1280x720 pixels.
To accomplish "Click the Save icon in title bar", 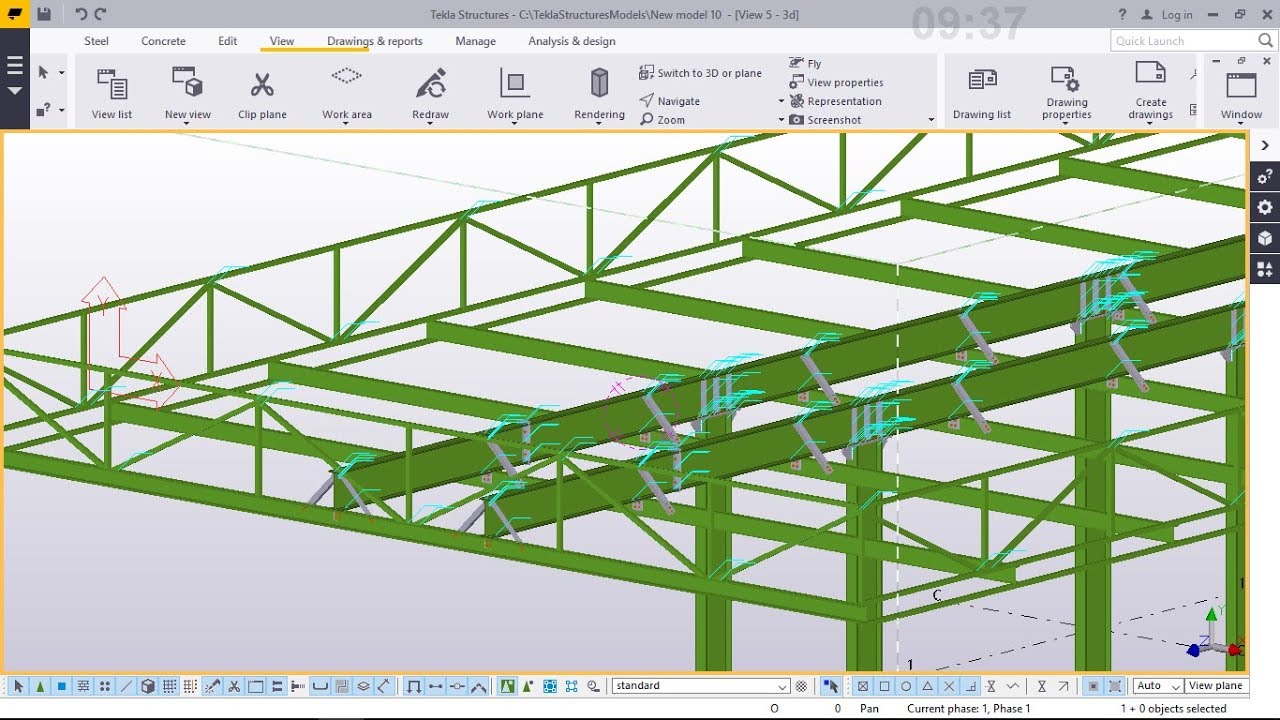I will 44,14.
